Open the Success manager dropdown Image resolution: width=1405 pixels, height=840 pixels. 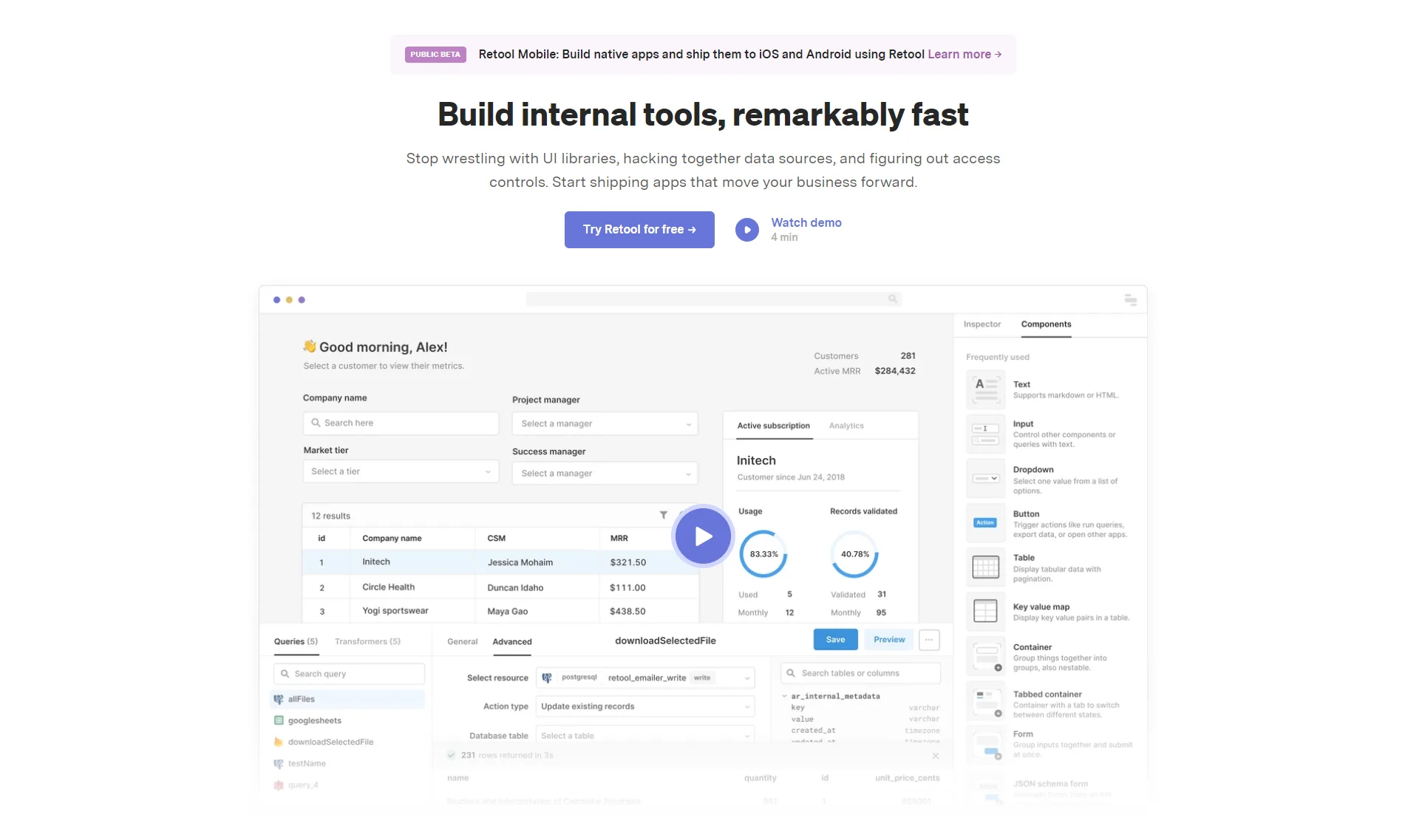605,473
